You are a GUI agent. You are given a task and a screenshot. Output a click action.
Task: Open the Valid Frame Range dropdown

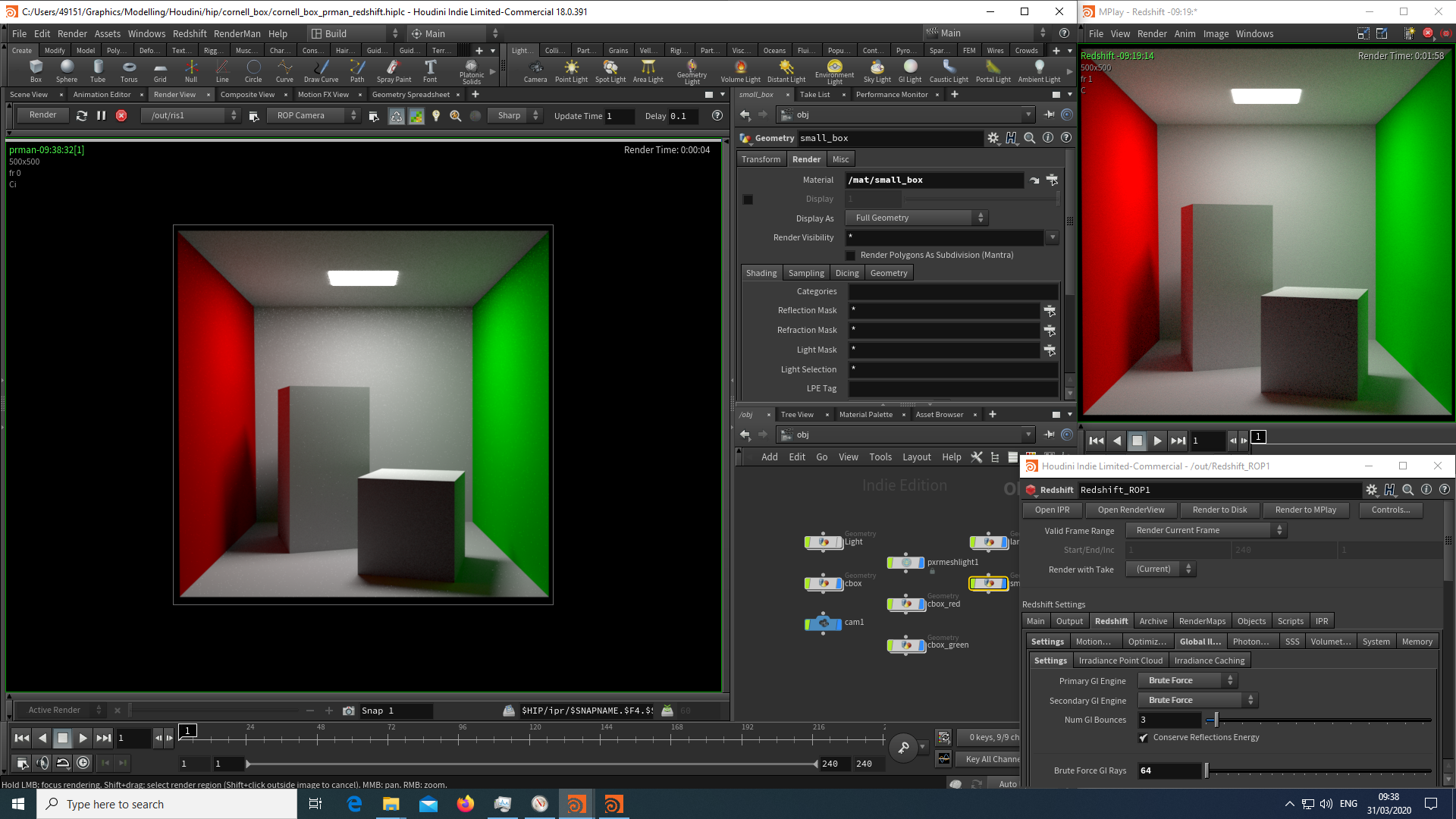tap(1206, 531)
